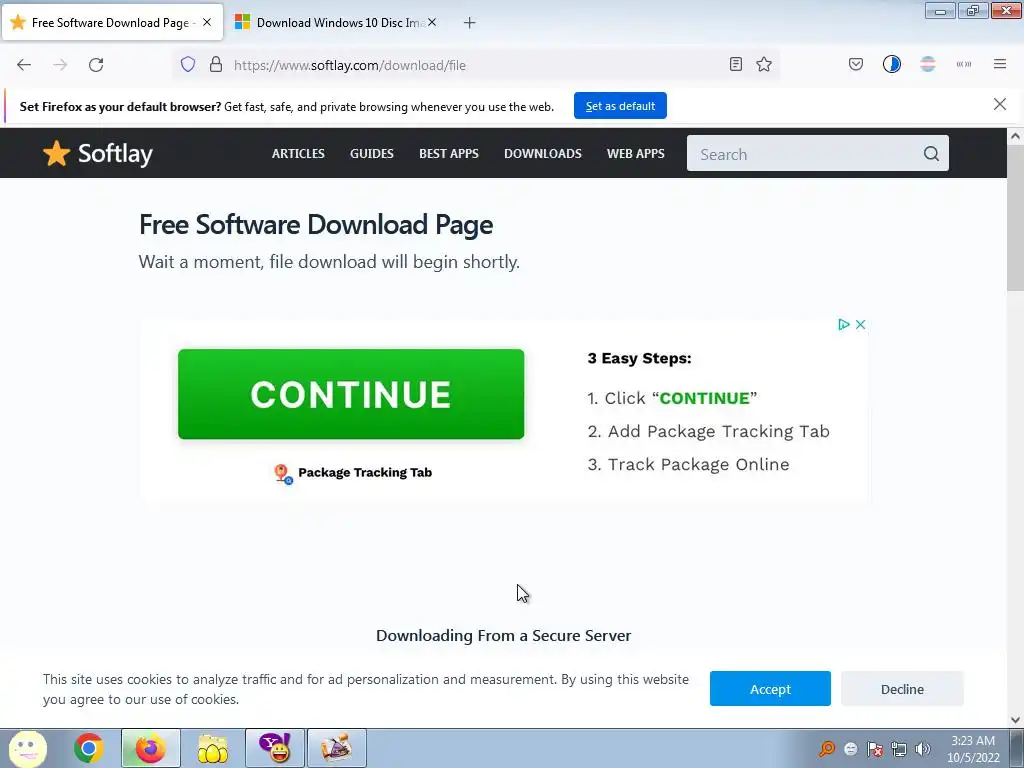
Task: Click Package Tracking Tab label
Action: tap(365, 472)
